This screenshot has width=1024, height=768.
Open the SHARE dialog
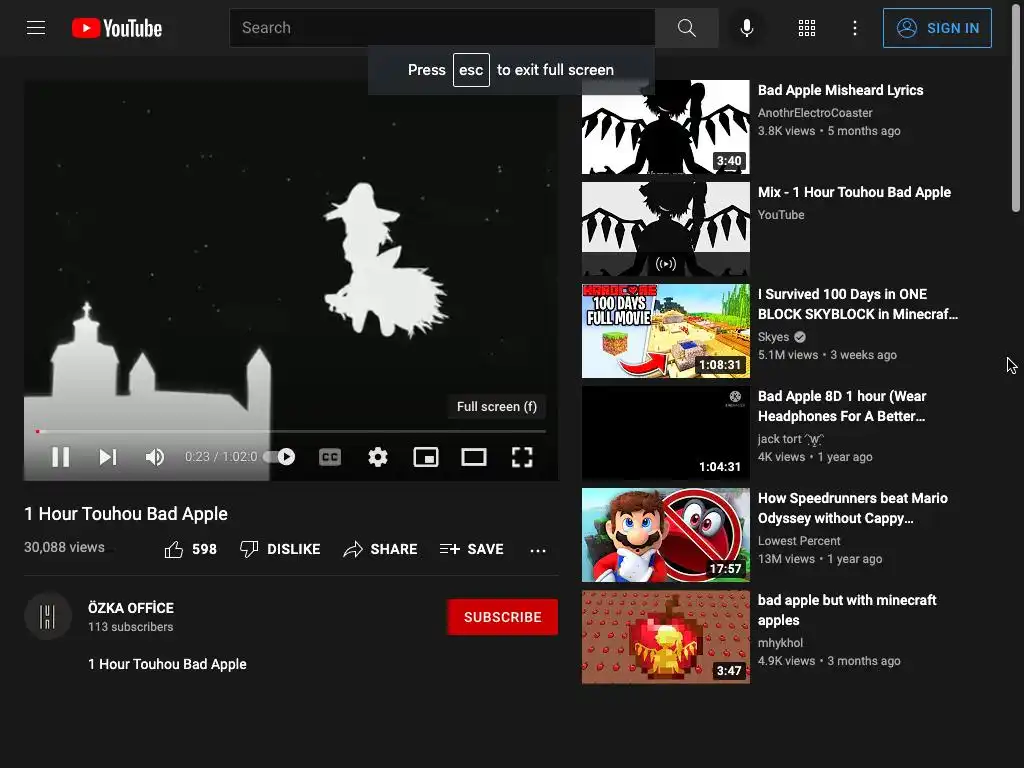click(380, 549)
